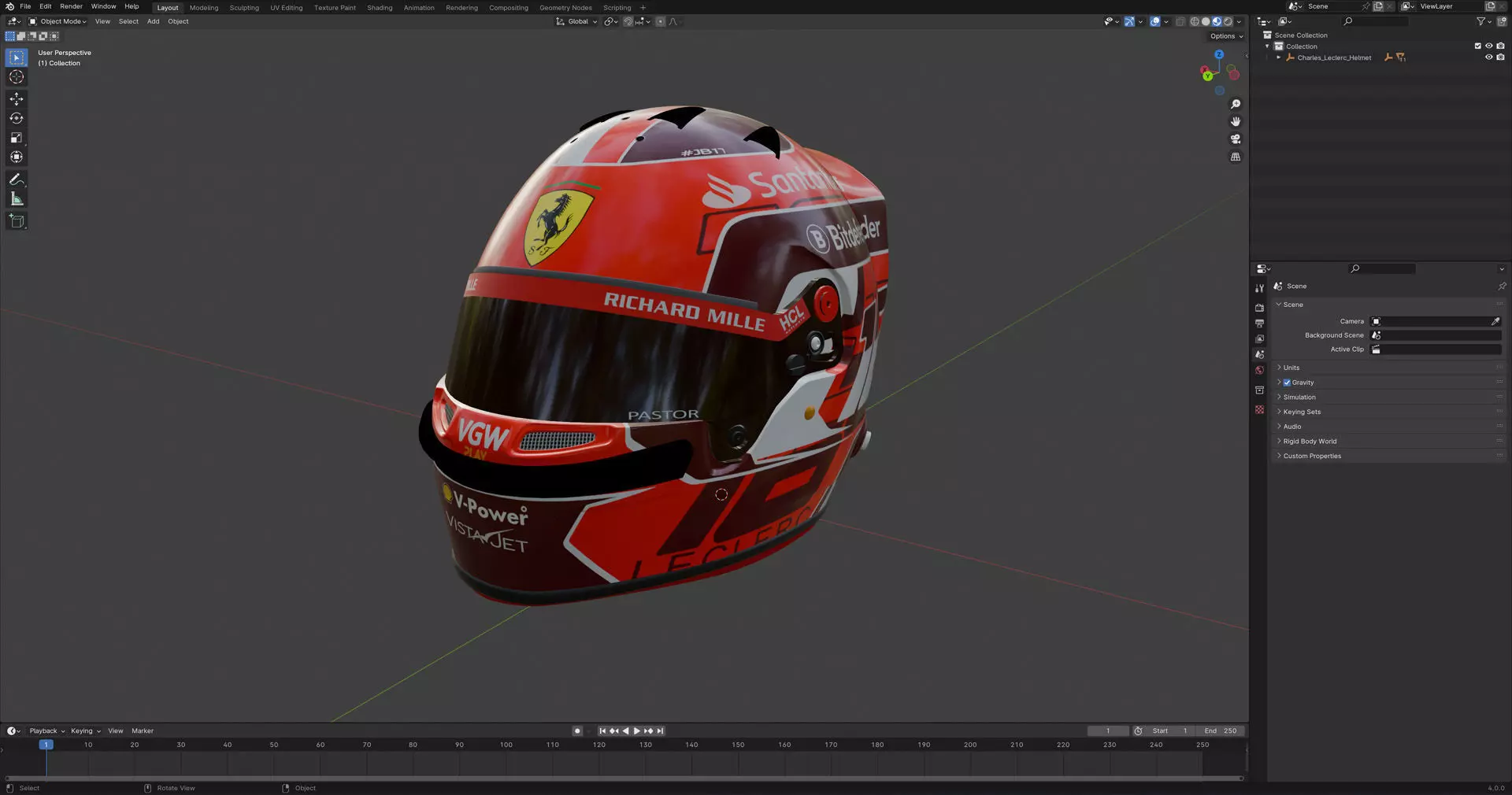Viewport: 1512px width, 795px height.
Task: Disable Collection in renders camera icon
Action: (x=1500, y=46)
